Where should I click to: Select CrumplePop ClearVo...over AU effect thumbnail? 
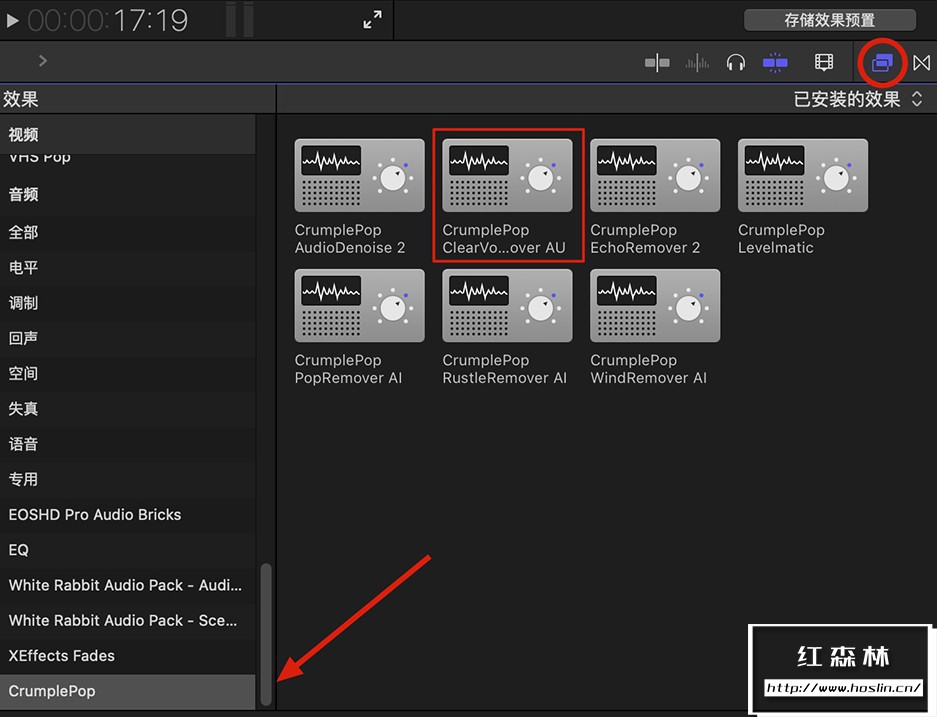(x=507, y=175)
